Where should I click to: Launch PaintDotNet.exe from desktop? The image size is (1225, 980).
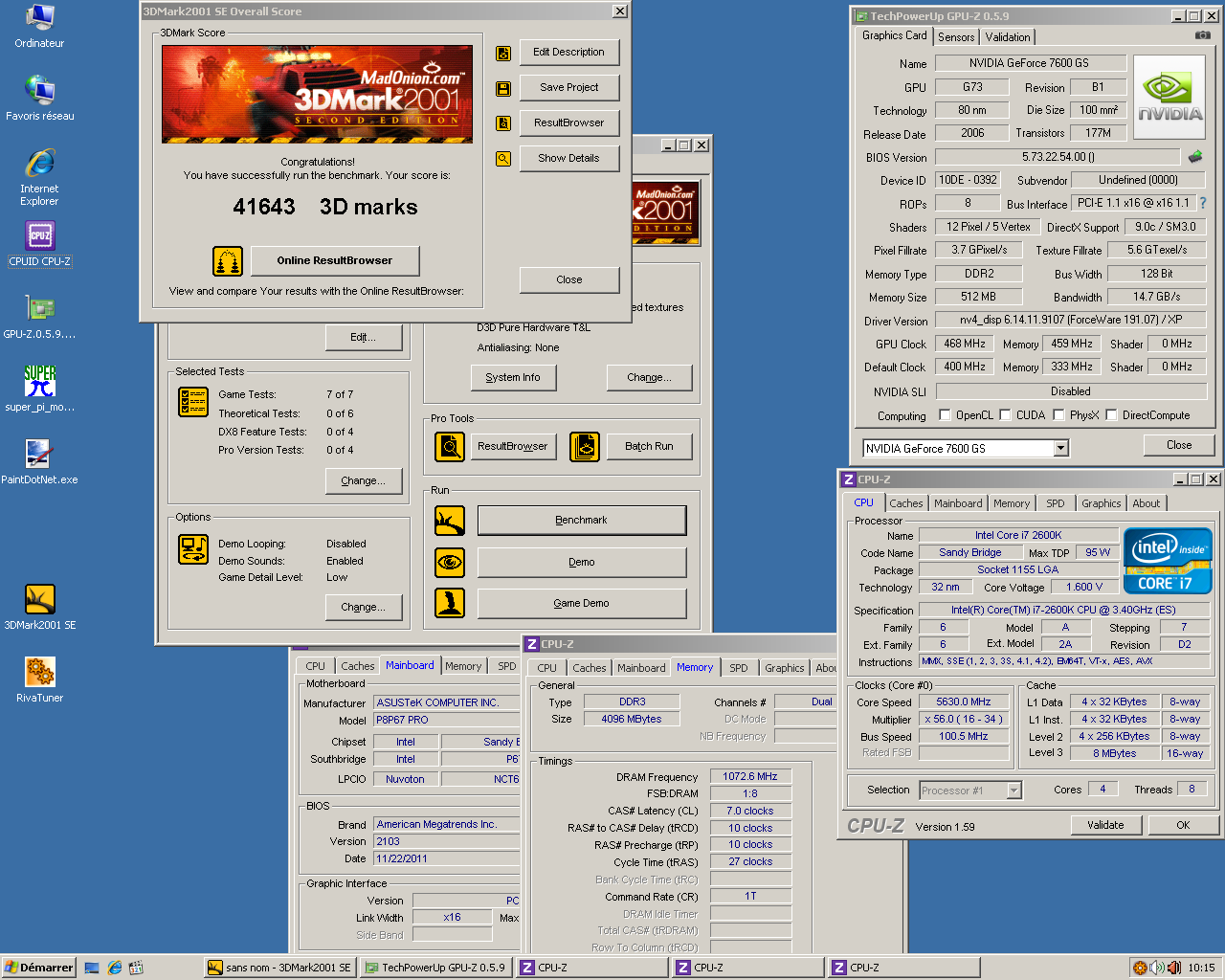[x=39, y=462]
